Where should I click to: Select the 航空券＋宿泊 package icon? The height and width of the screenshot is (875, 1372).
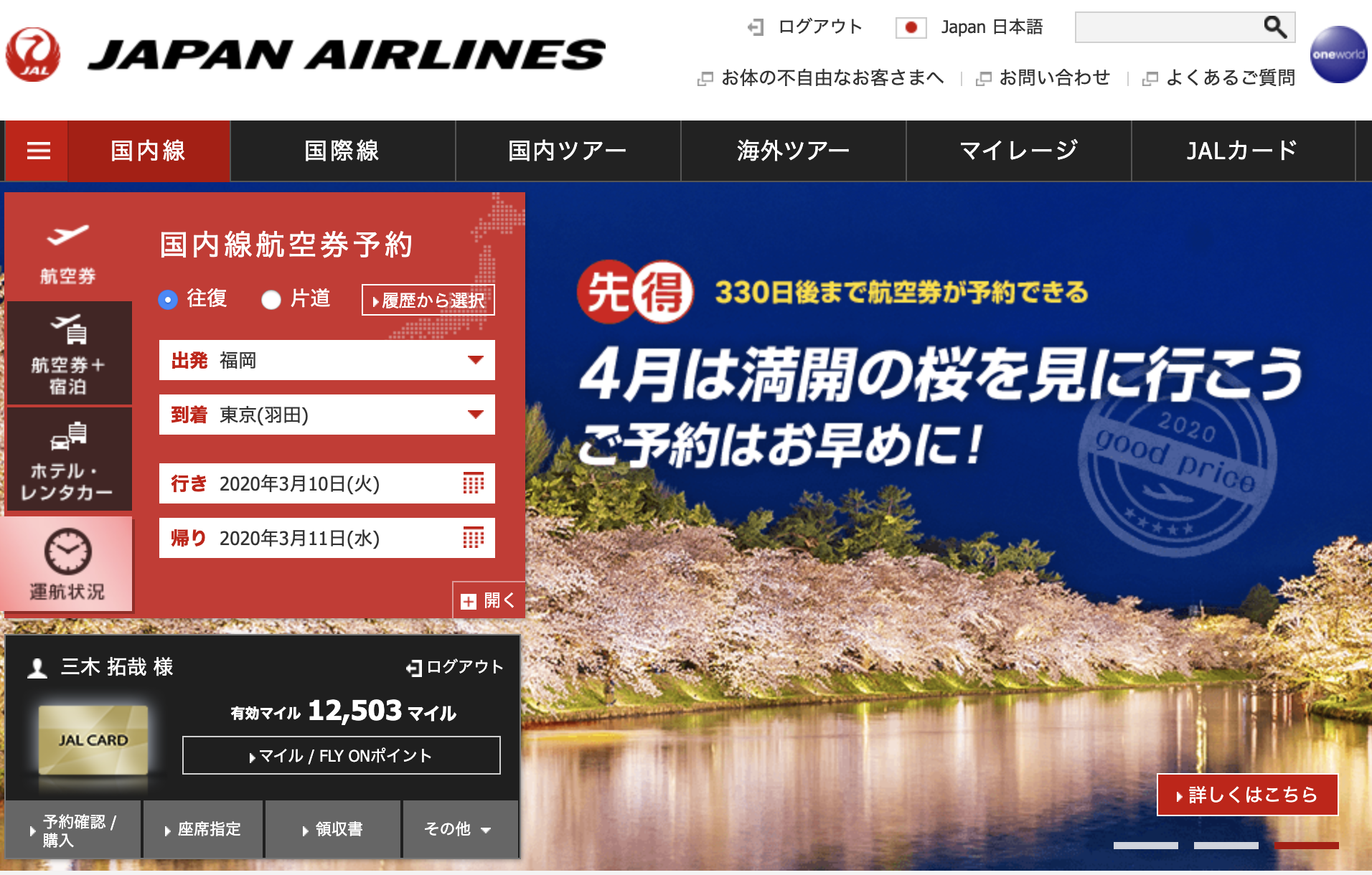coord(69,329)
